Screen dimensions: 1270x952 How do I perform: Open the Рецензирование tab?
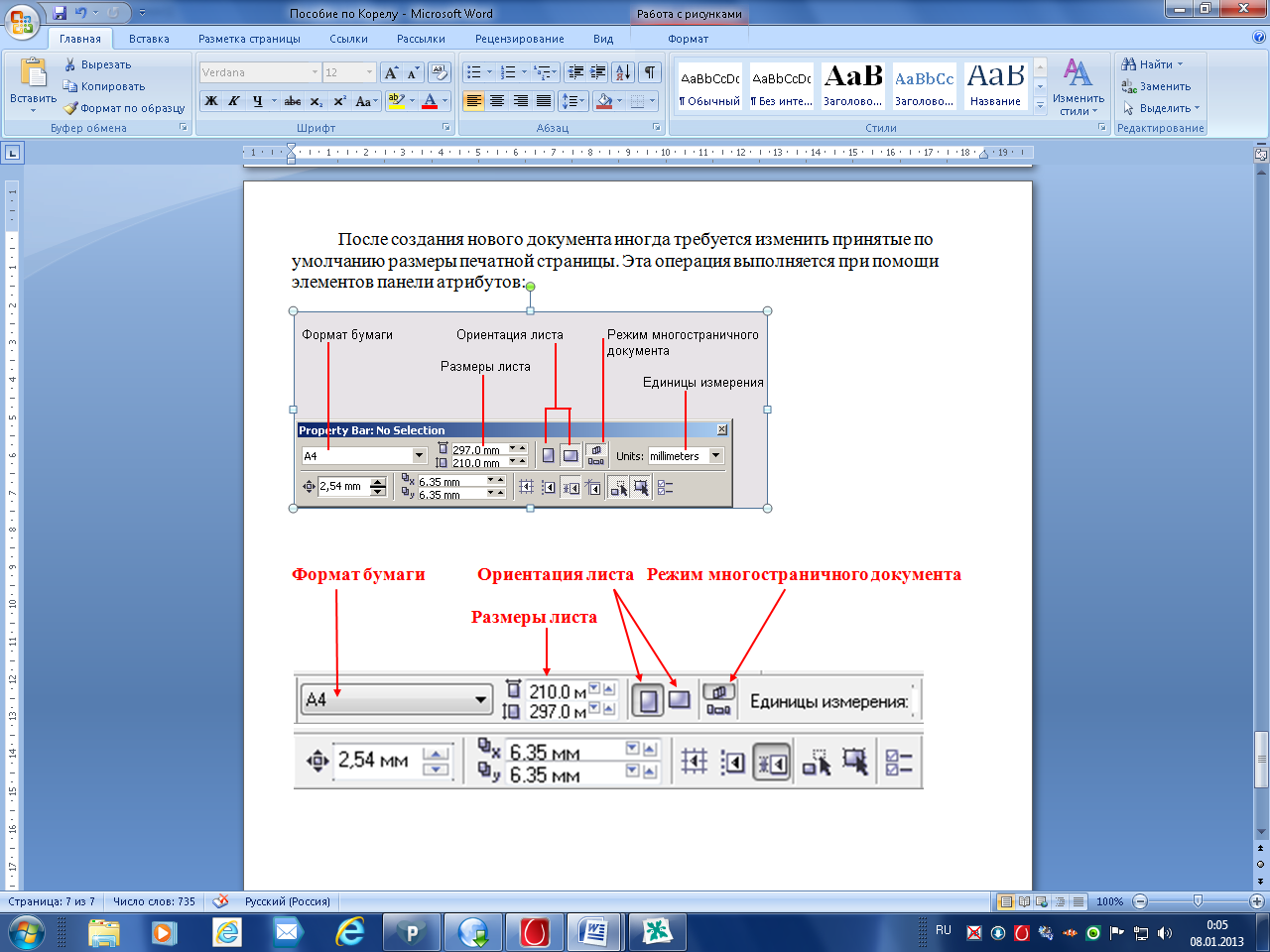click(519, 39)
